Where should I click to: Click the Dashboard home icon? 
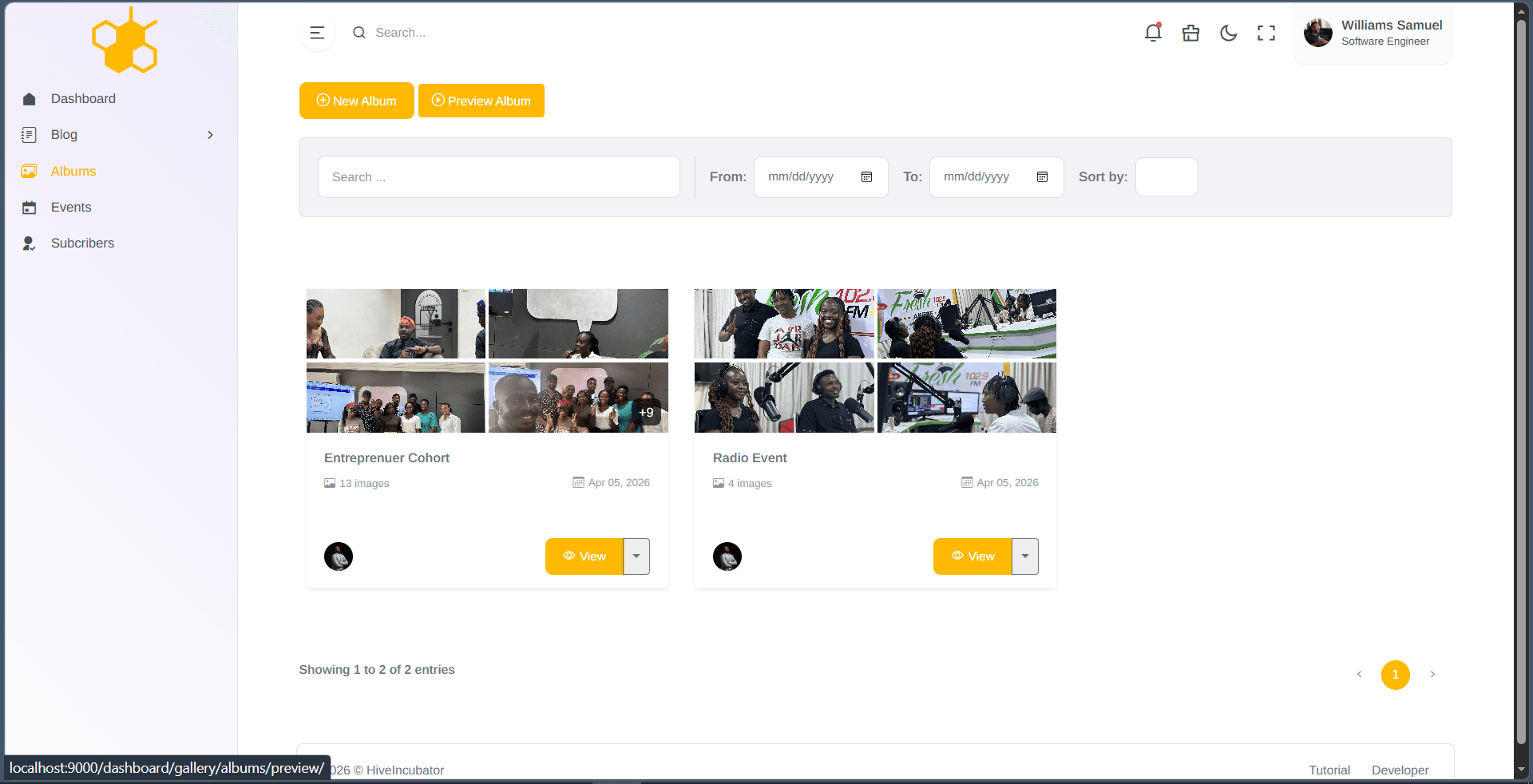(x=30, y=99)
